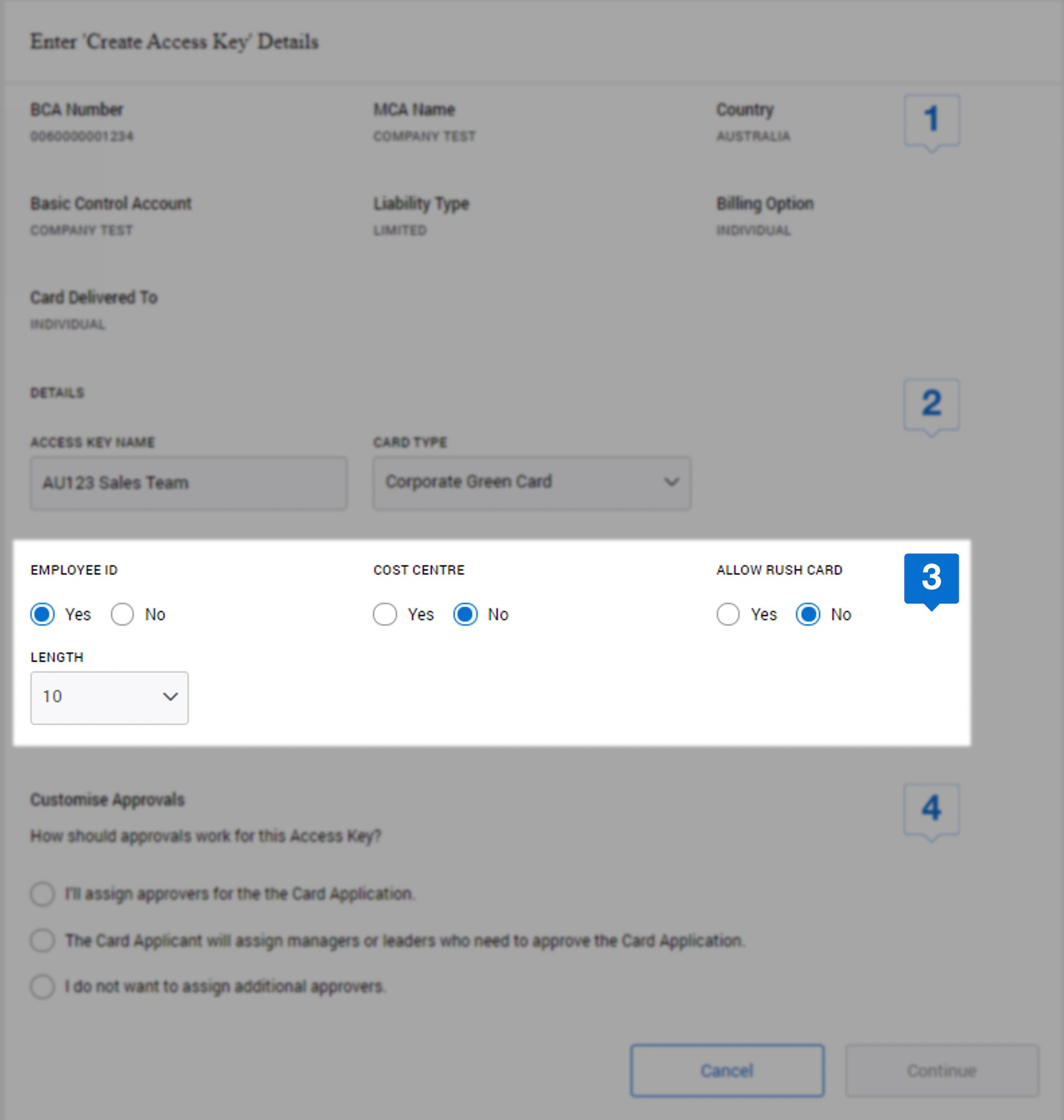Open the Length dropdown showing 10
The image size is (1064, 1120).
coord(109,698)
